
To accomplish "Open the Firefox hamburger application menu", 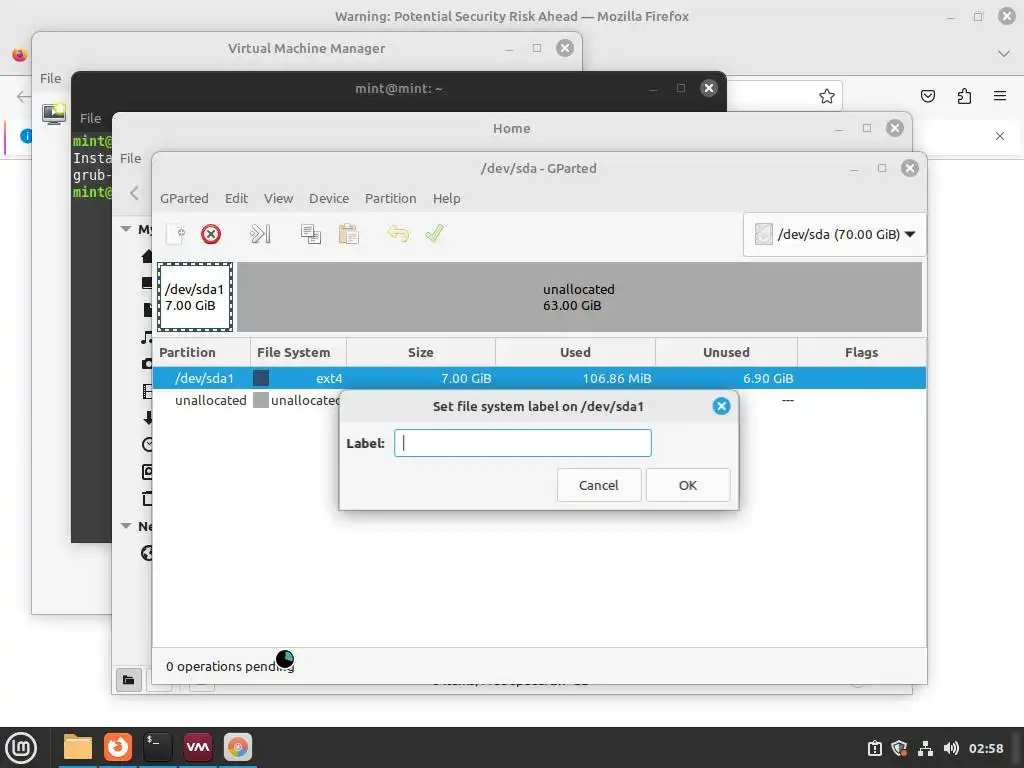I will (999, 96).
